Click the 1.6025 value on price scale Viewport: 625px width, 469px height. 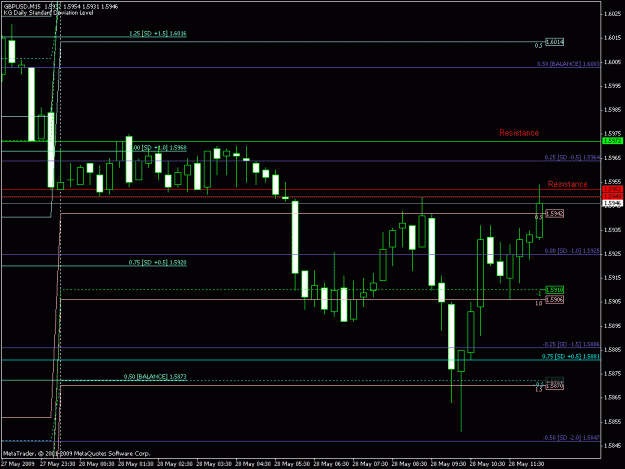coord(612,14)
